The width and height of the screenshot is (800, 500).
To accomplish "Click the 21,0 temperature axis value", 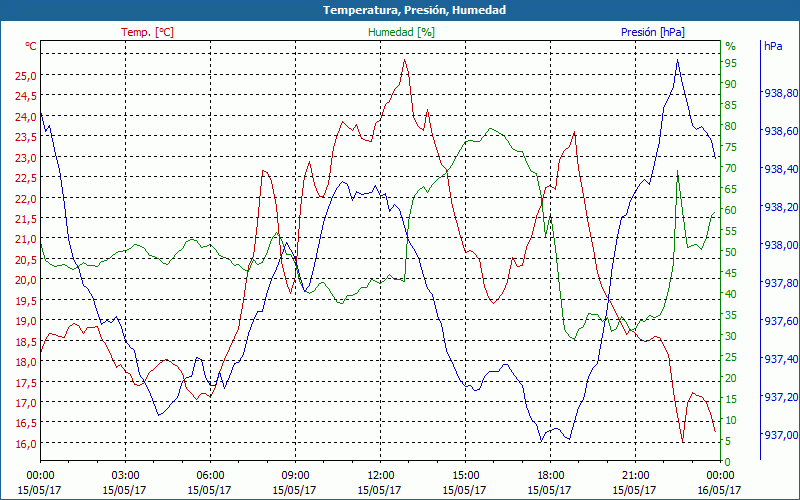I will pos(25,239).
